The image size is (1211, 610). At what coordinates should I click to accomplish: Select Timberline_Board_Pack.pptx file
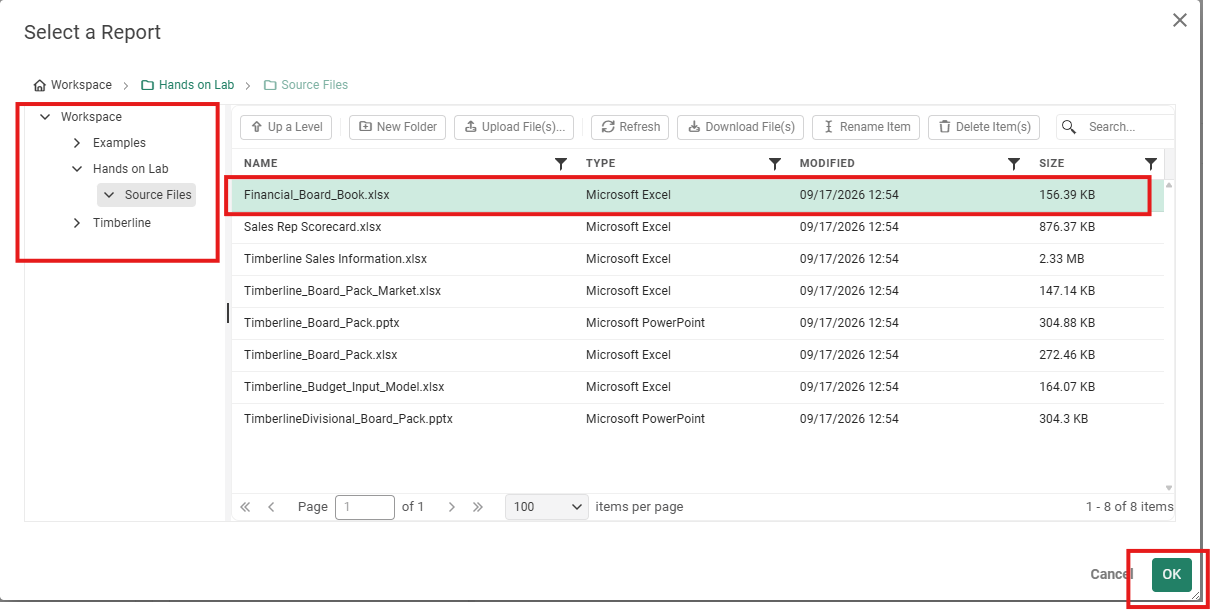[697, 323]
